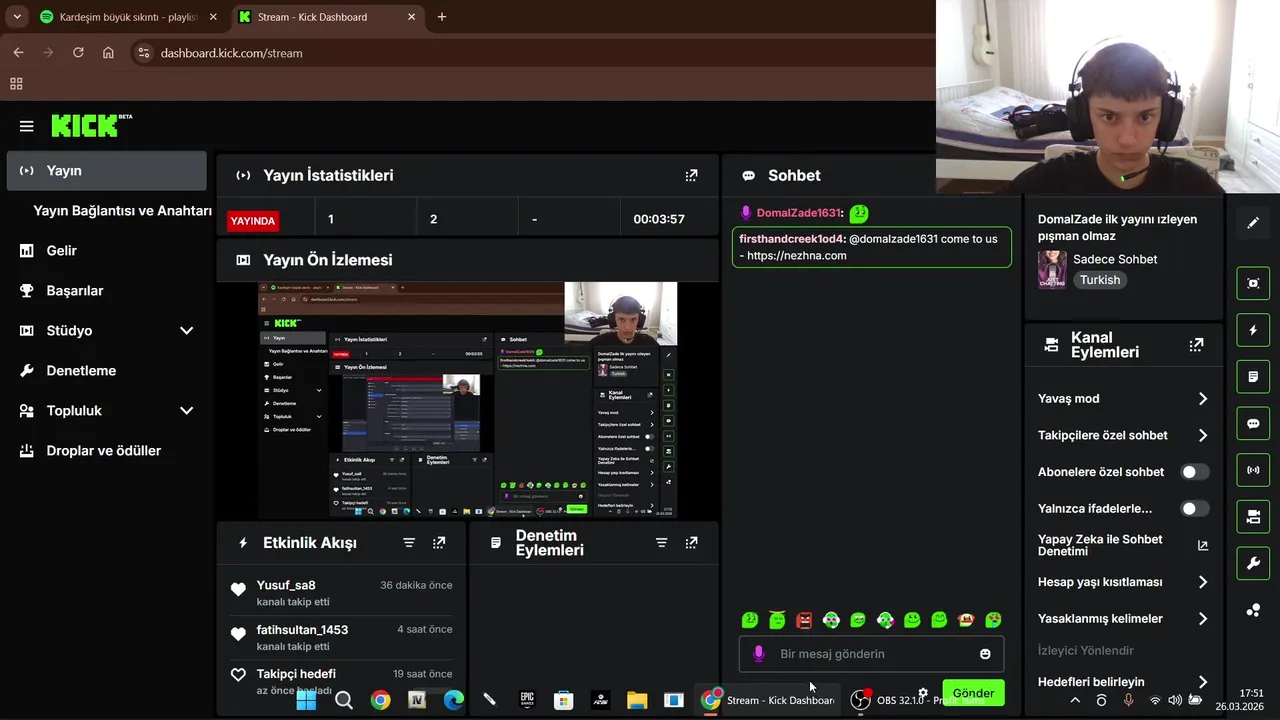Screen dimensions: 1280x720
Task: Open the Chrome apps grid shortcut
Action: [16, 84]
